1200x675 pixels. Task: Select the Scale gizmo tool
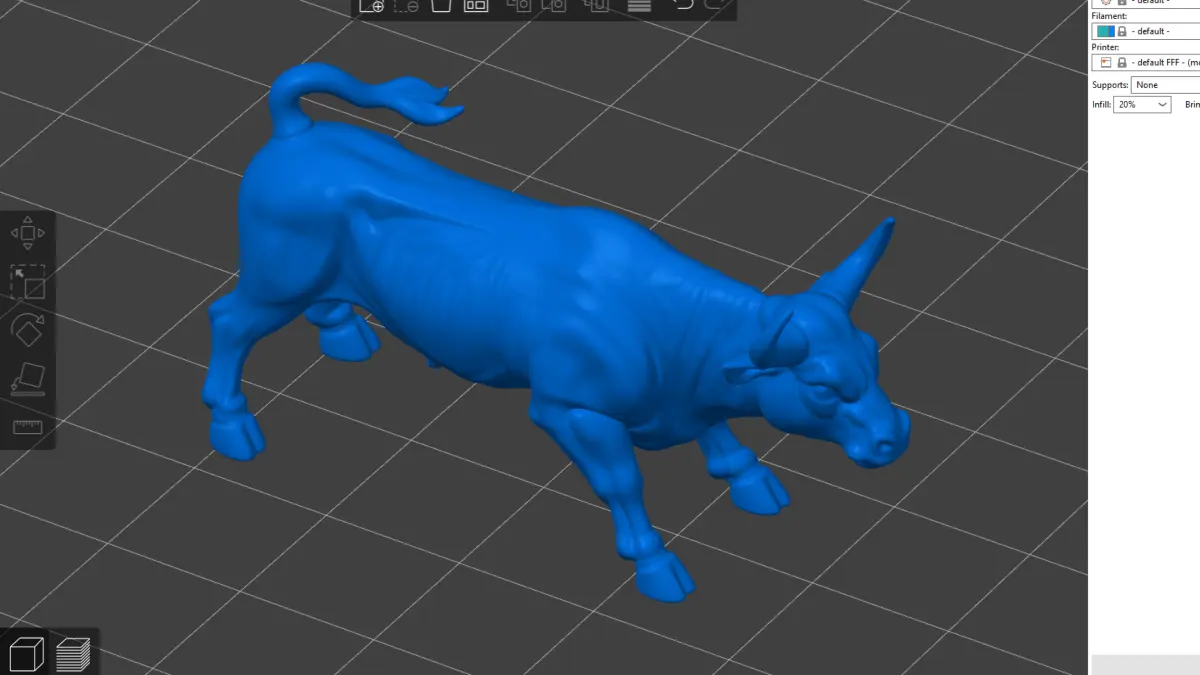[27, 281]
